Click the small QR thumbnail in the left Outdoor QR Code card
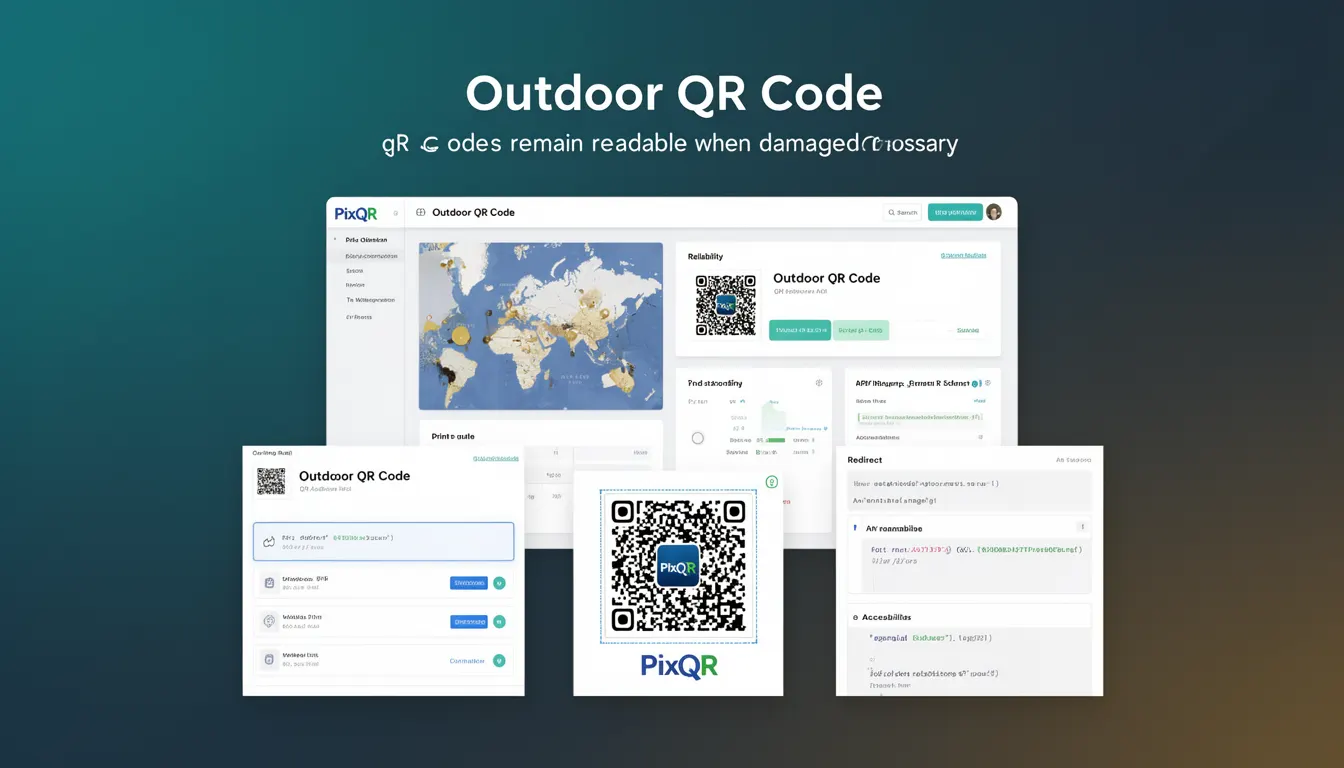The width and height of the screenshot is (1344, 768). (270, 481)
